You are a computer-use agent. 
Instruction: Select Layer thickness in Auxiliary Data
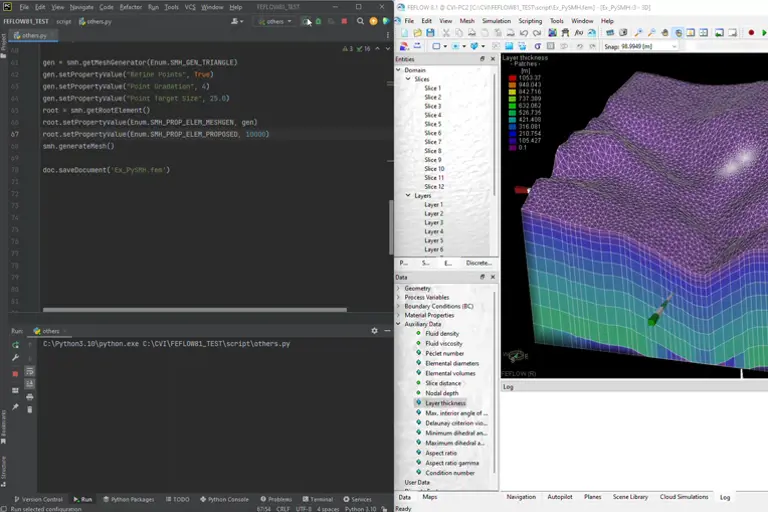(445, 403)
